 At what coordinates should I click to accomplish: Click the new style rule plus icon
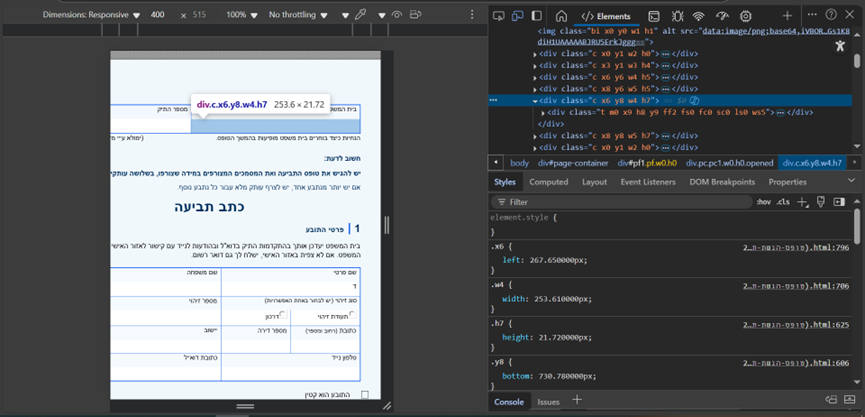coord(803,202)
